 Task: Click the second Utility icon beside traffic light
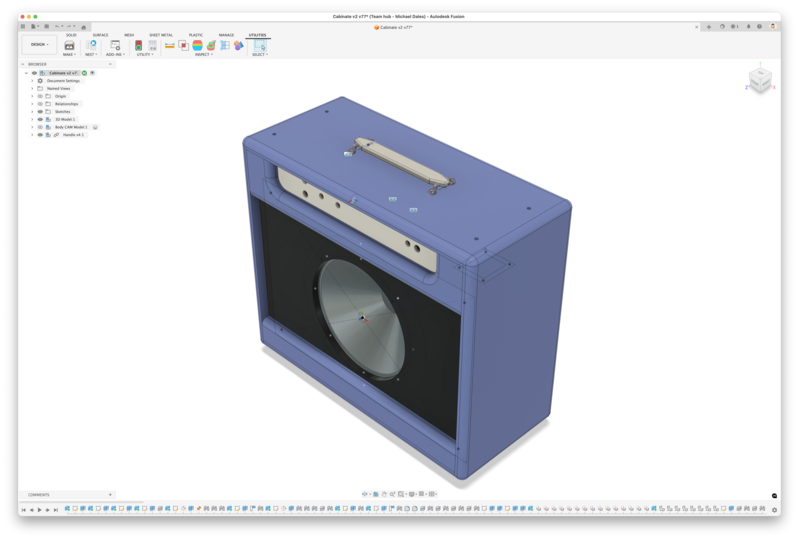152,45
